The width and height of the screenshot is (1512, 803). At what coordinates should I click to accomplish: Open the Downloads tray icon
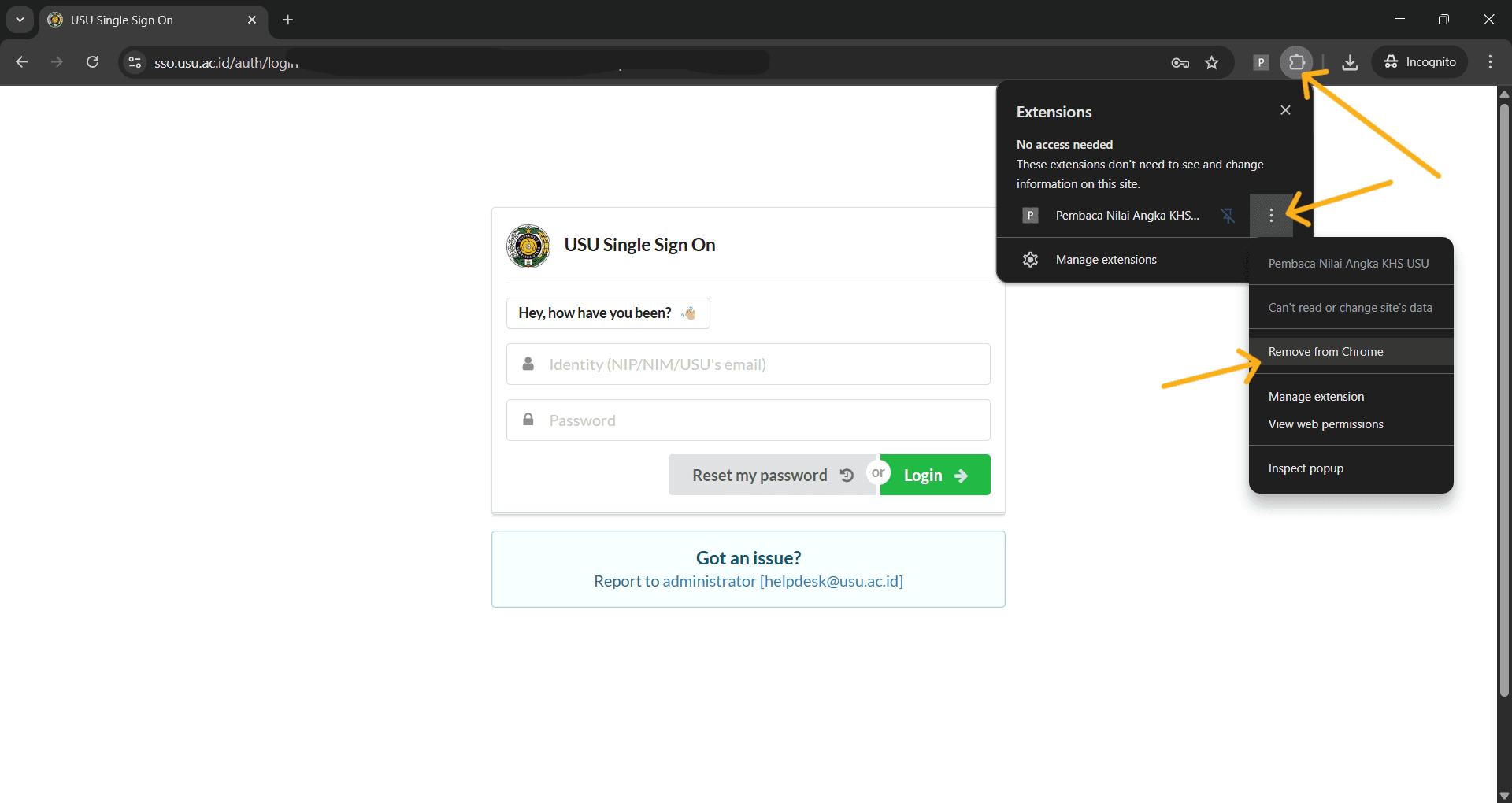pos(1350,62)
